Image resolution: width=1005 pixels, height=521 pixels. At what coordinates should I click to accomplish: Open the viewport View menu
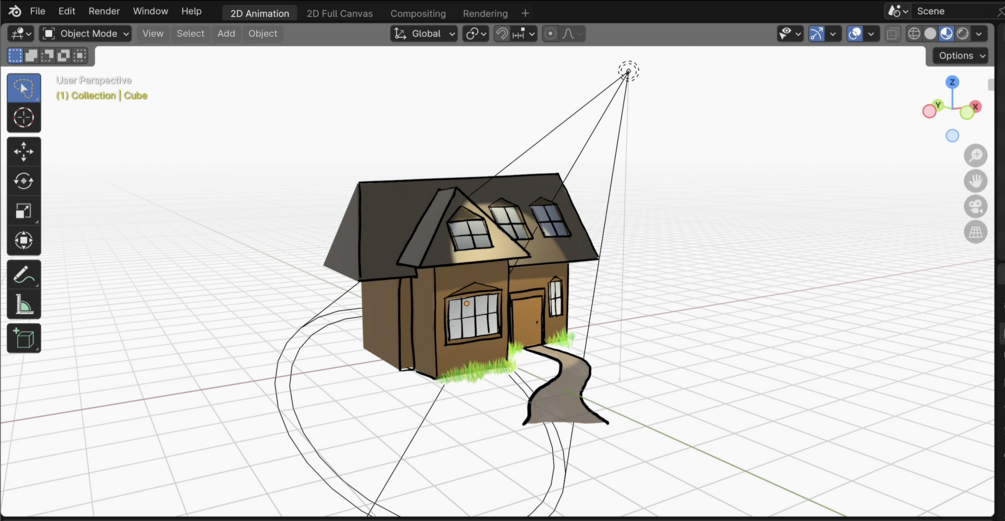[x=153, y=33]
